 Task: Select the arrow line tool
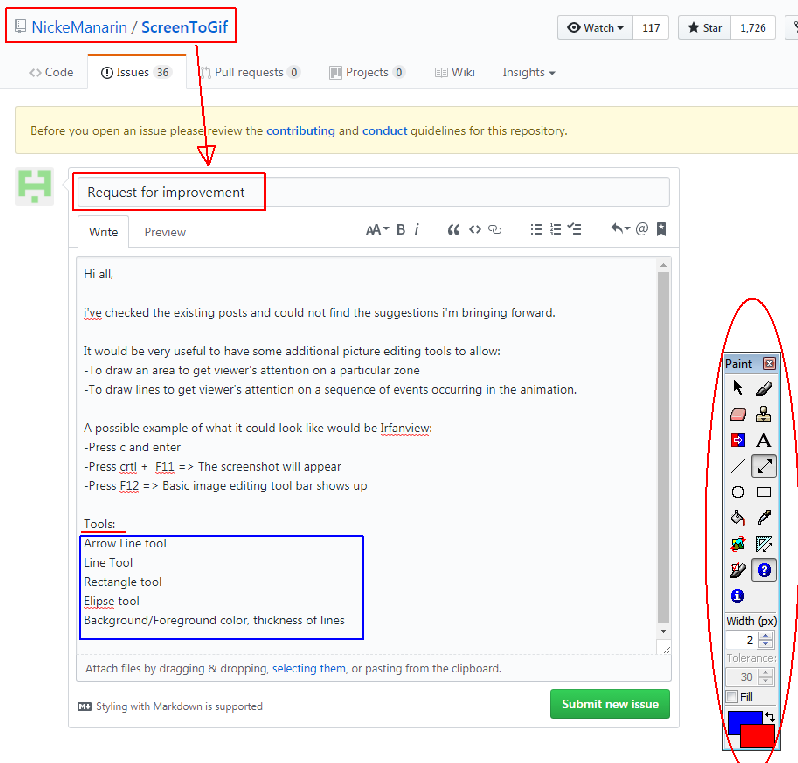click(764, 466)
